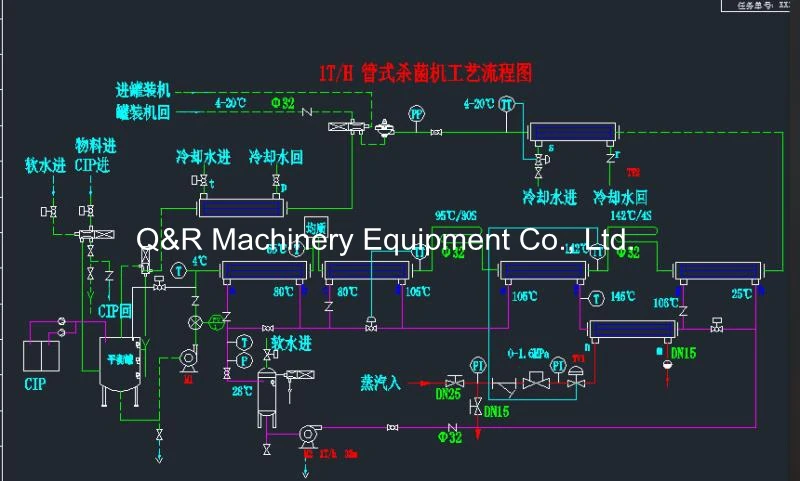Click the steam trap beside the right DN15 label
The width and height of the screenshot is (800, 481).
click(x=667, y=364)
